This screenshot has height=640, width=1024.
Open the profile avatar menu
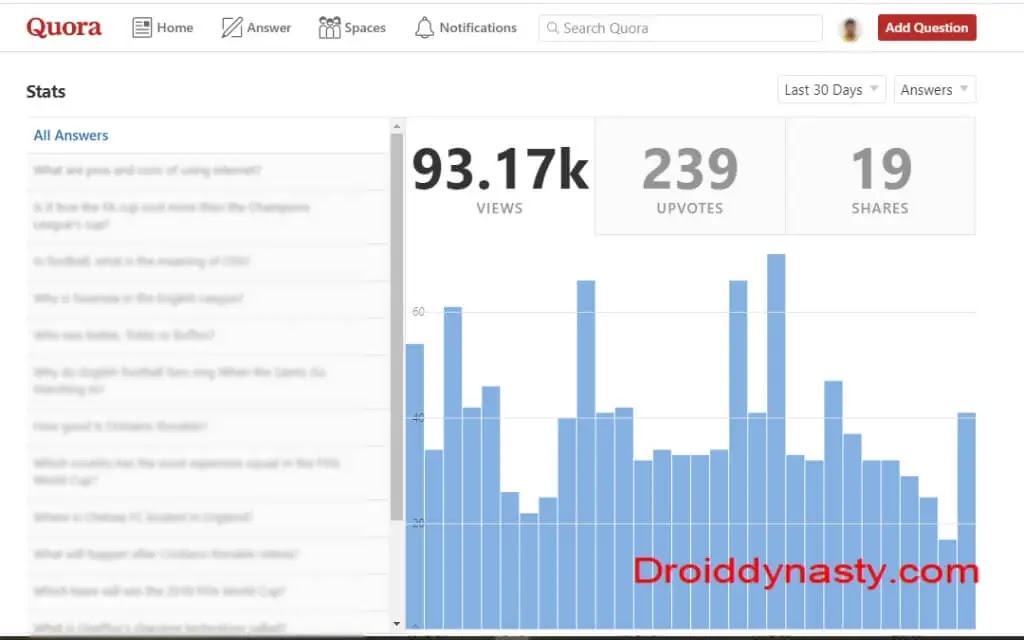click(x=850, y=29)
